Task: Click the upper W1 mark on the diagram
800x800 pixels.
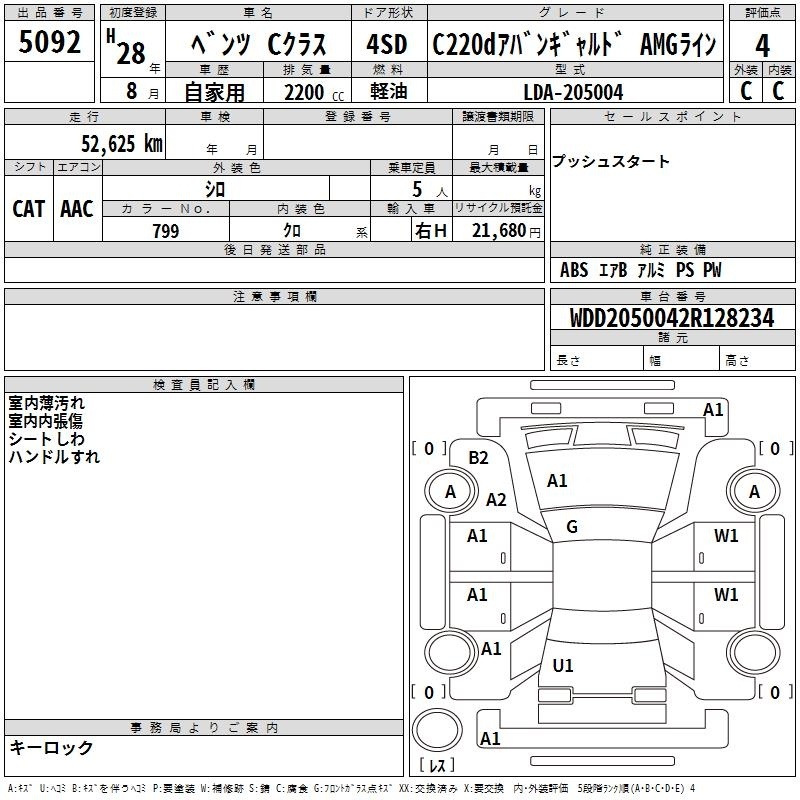Action: pos(726,536)
